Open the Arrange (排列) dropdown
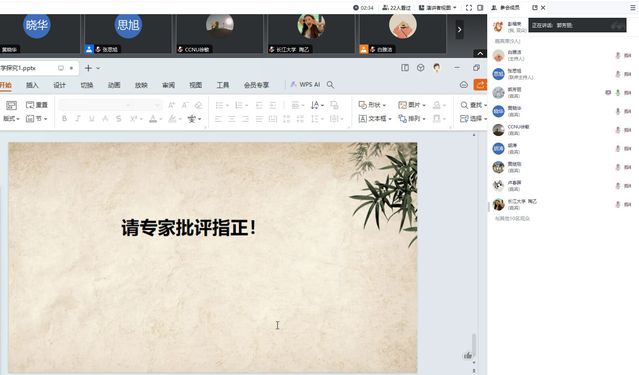This screenshot has height=375, width=639. pyautogui.click(x=412, y=119)
